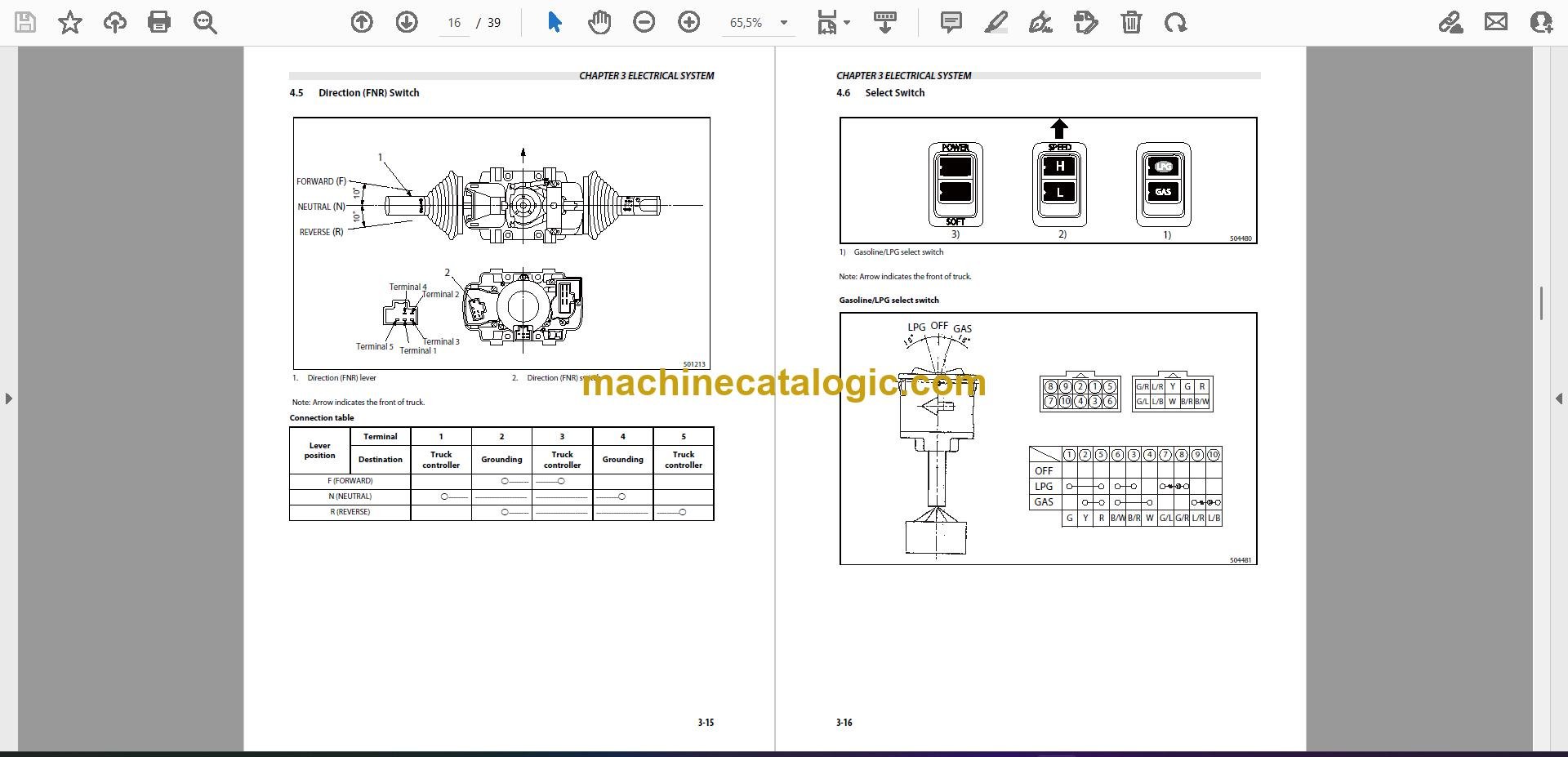Click the '4.5 Direction (FNR) Switch' heading
The image size is (1568, 757).
point(354,93)
